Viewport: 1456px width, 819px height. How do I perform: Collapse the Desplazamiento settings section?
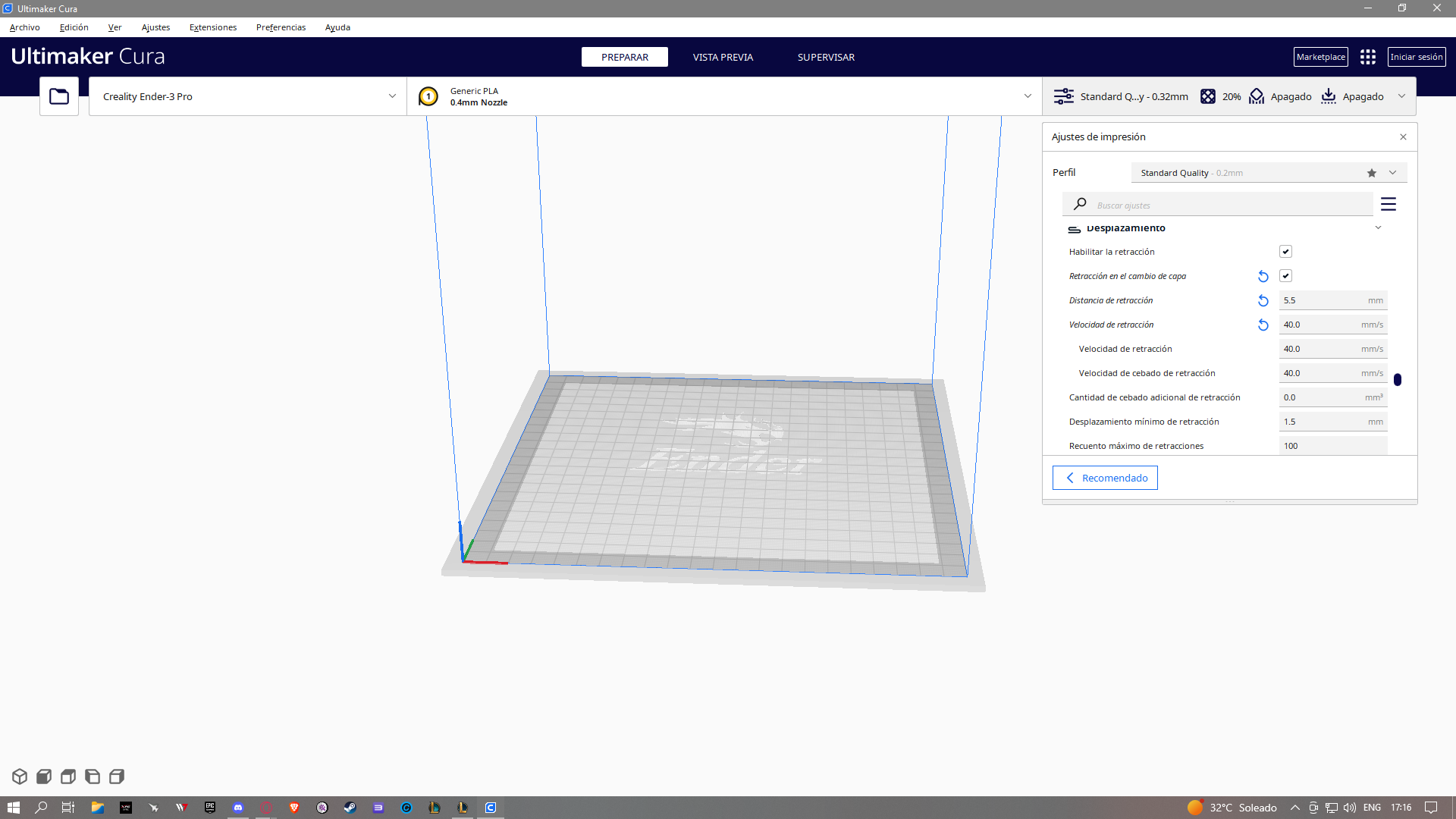tap(1377, 227)
